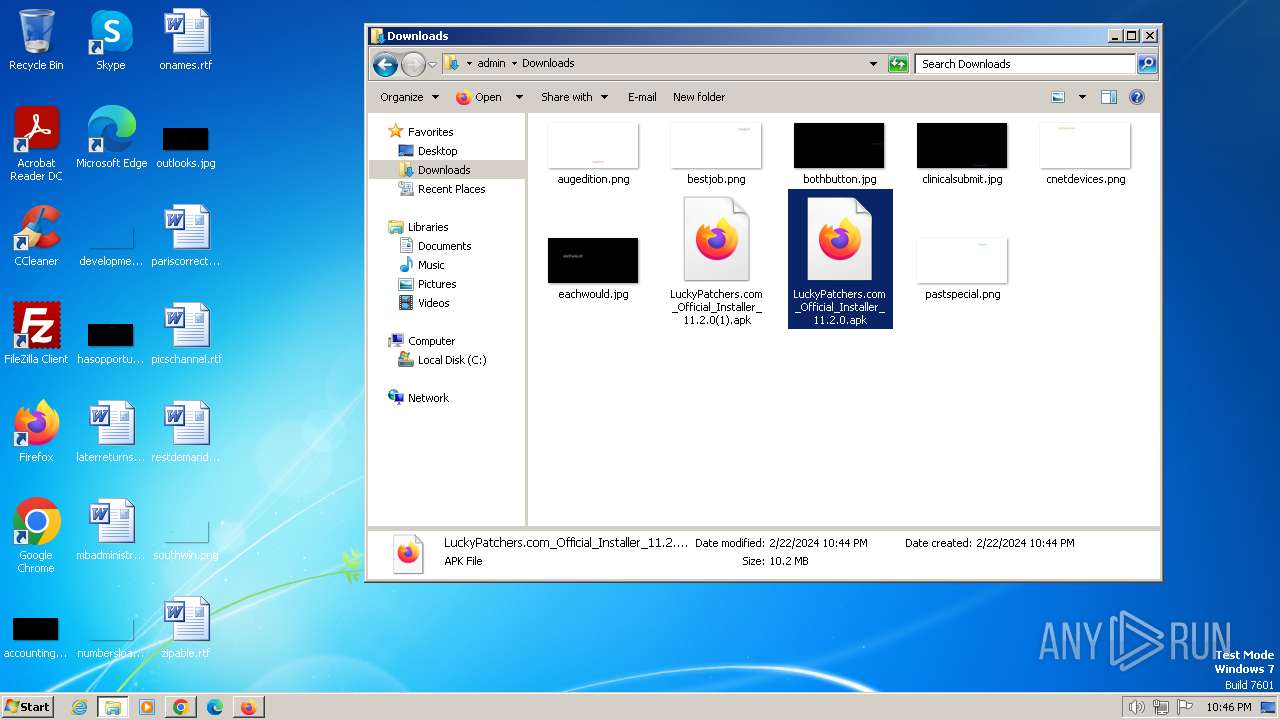Open Pictures library
Screen dimensions: 1280x720
437,284
